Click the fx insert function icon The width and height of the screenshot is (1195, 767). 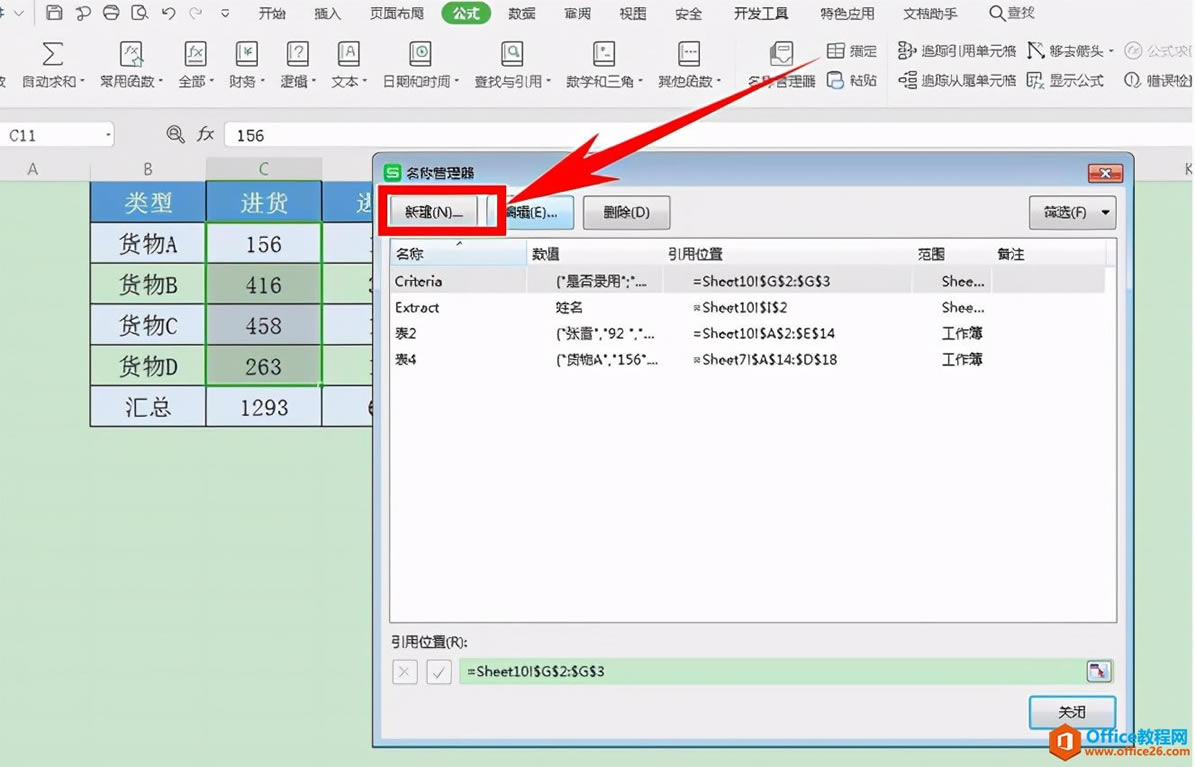[x=206, y=135]
